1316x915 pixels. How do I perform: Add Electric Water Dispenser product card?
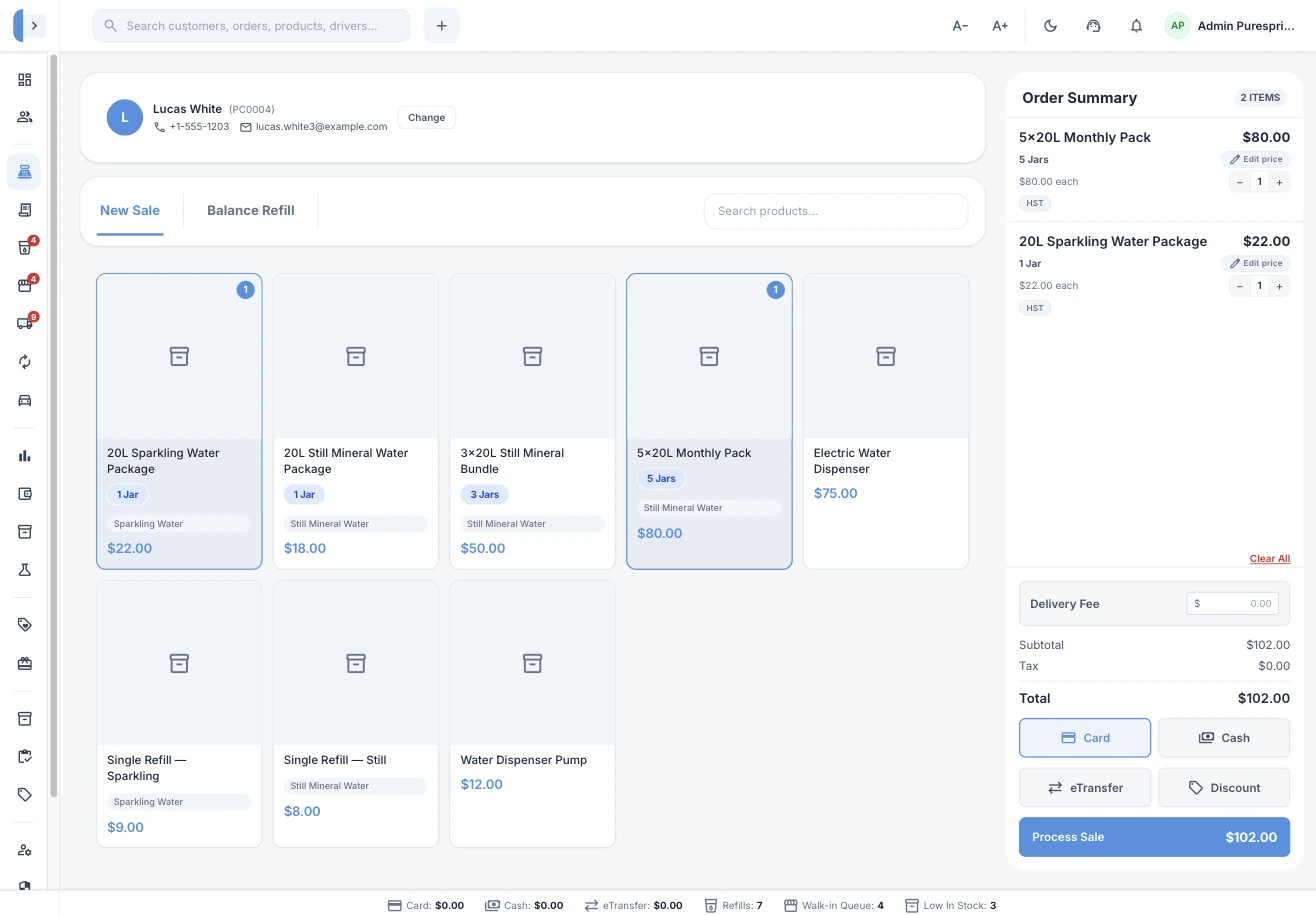(x=886, y=421)
